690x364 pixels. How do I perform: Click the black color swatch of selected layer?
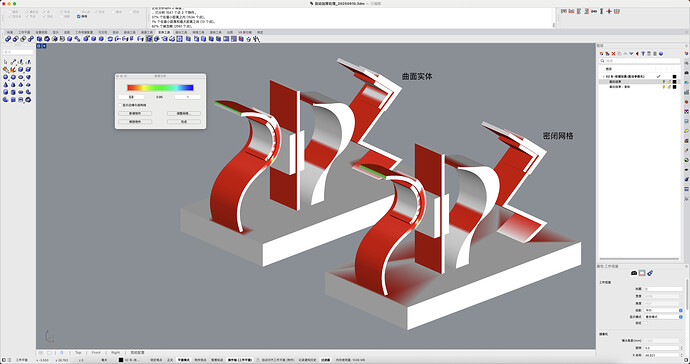(675, 82)
